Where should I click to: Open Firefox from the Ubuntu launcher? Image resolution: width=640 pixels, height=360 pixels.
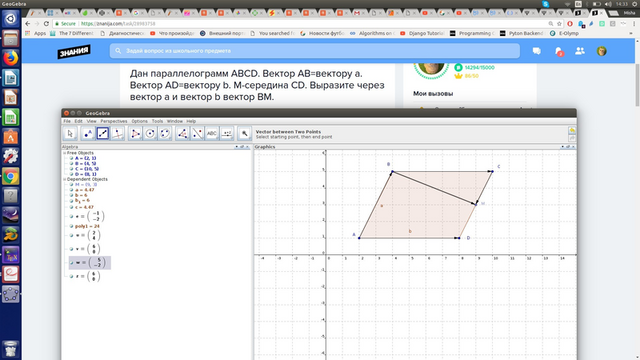(11, 58)
